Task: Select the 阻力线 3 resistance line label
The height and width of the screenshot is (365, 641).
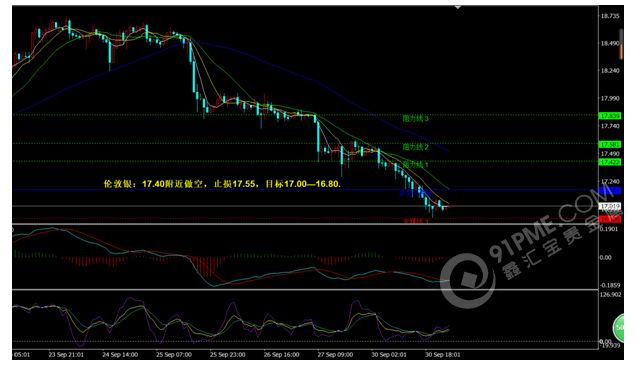Action: [x=415, y=119]
